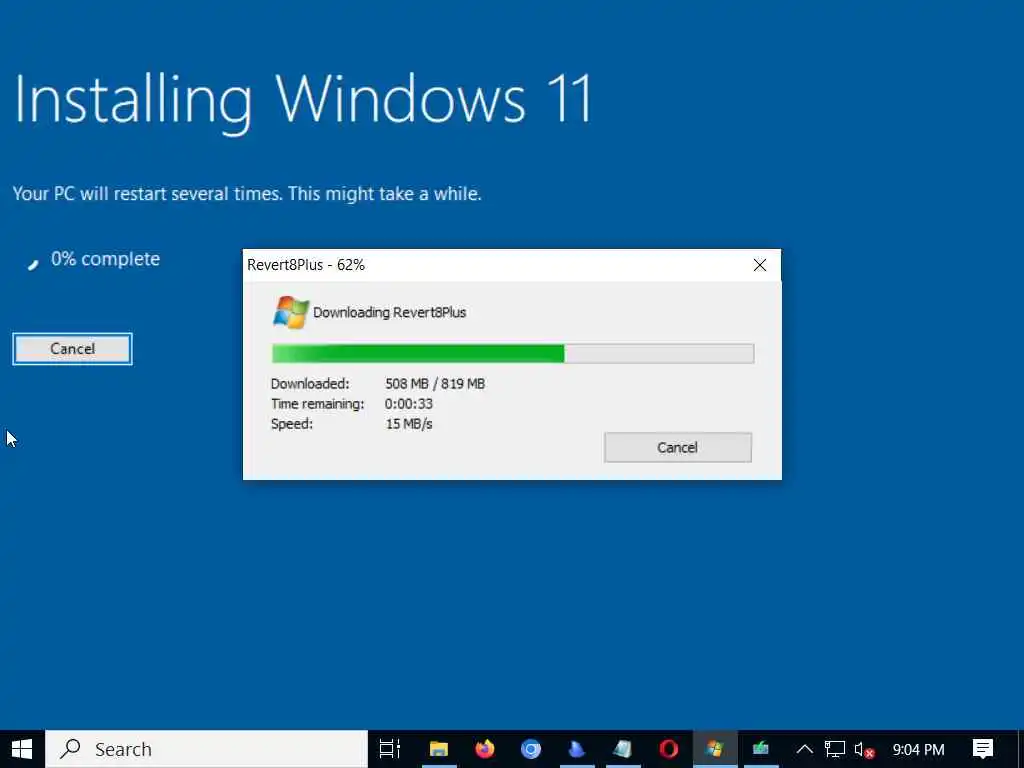1024x768 pixels.
Task: Click the '508 MB / 819 MB' downloaded value
Action: click(x=435, y=384)
